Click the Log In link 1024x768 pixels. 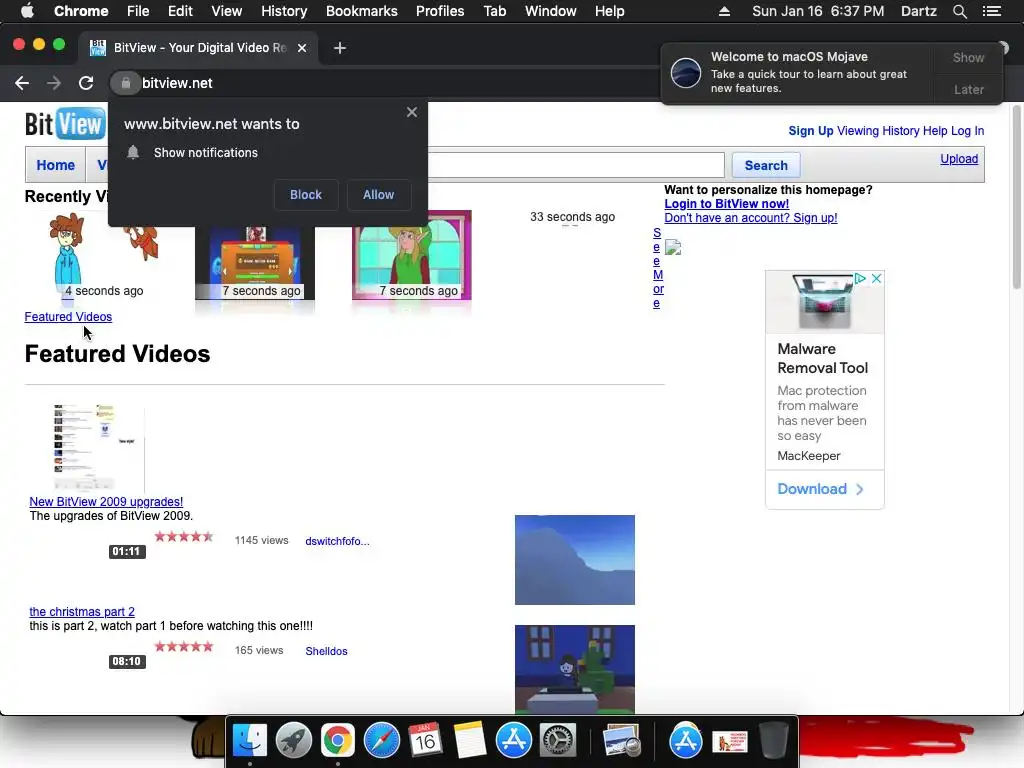(967, 131)
